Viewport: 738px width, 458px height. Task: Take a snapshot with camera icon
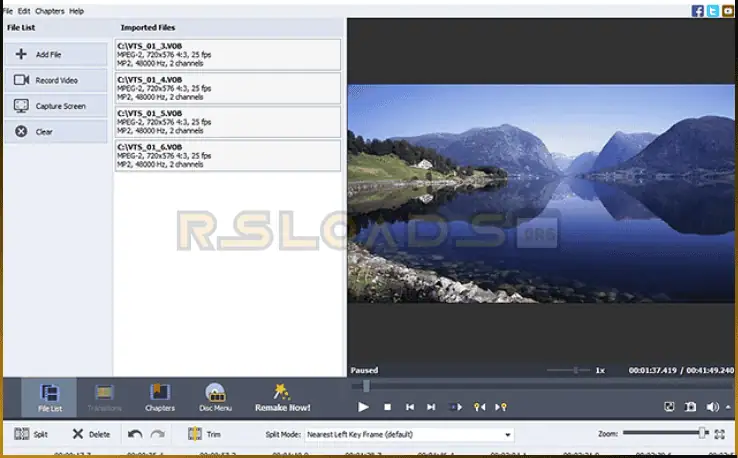pos(691,407)
